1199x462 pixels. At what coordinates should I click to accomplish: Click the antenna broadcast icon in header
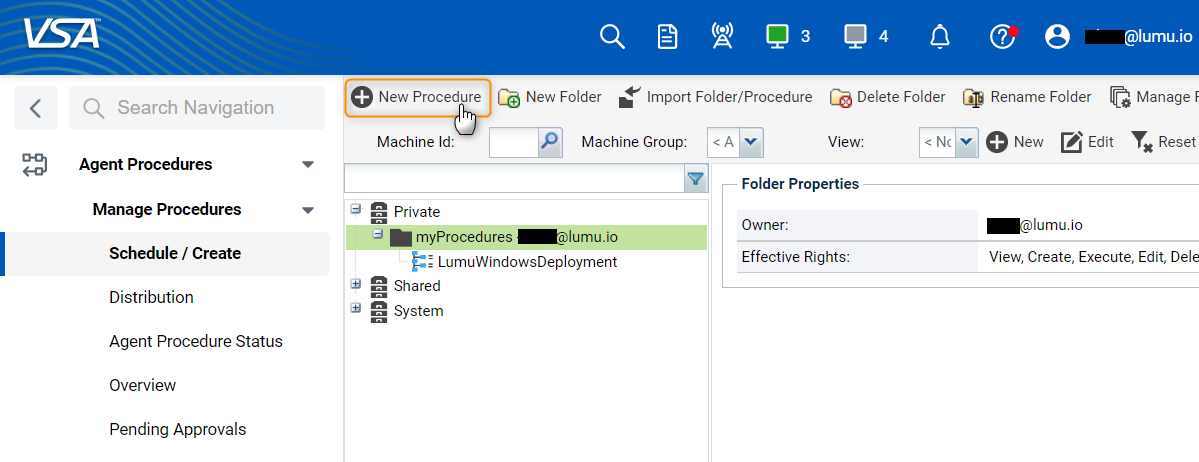[721, 37]
